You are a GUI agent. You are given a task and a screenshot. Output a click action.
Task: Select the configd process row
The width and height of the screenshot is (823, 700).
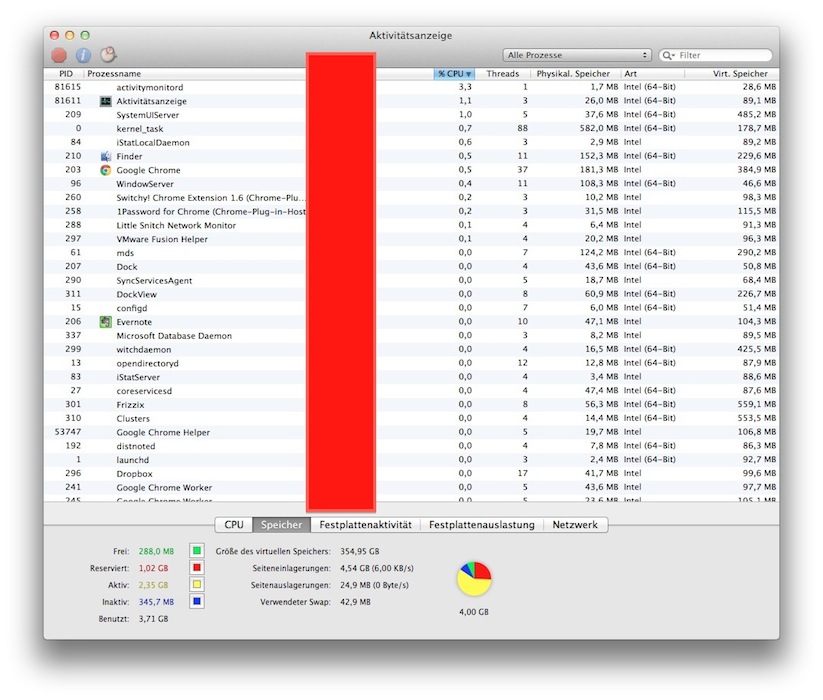coord(412,308)
